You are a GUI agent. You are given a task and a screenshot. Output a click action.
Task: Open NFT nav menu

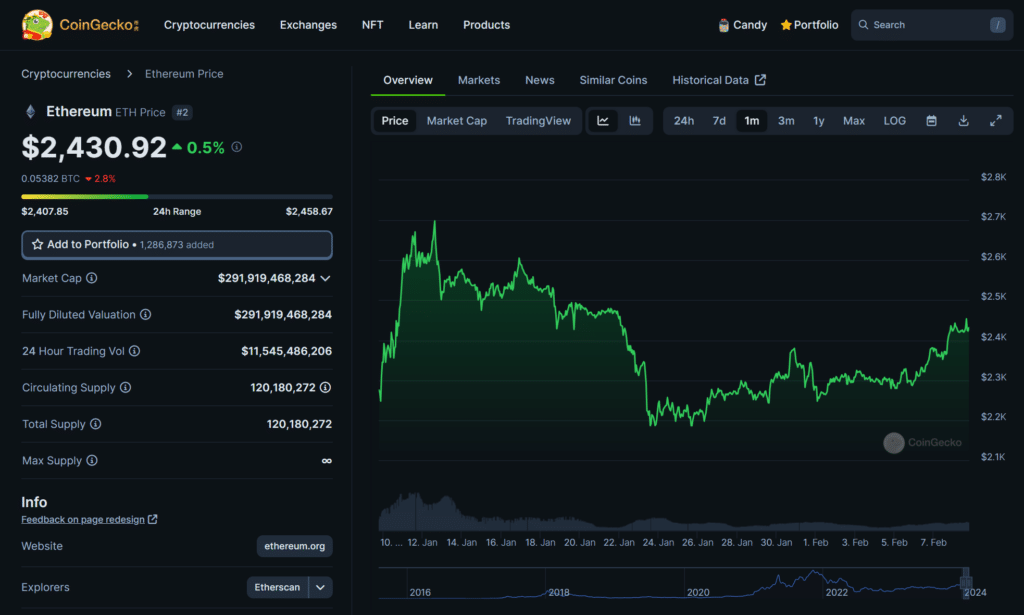pos(372,25)
